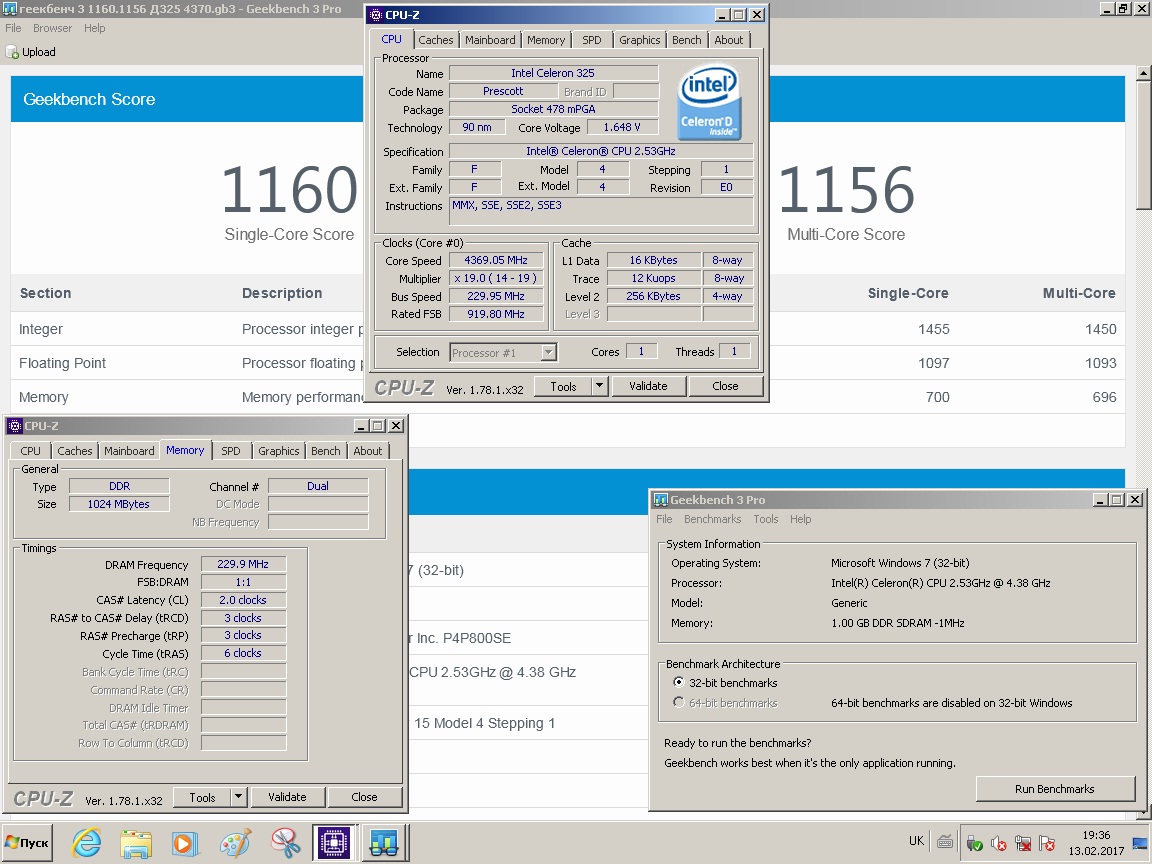Viewport: 1152px width, 864px height.
Task: Click the Пуск Start button
Action: point(26,843)
